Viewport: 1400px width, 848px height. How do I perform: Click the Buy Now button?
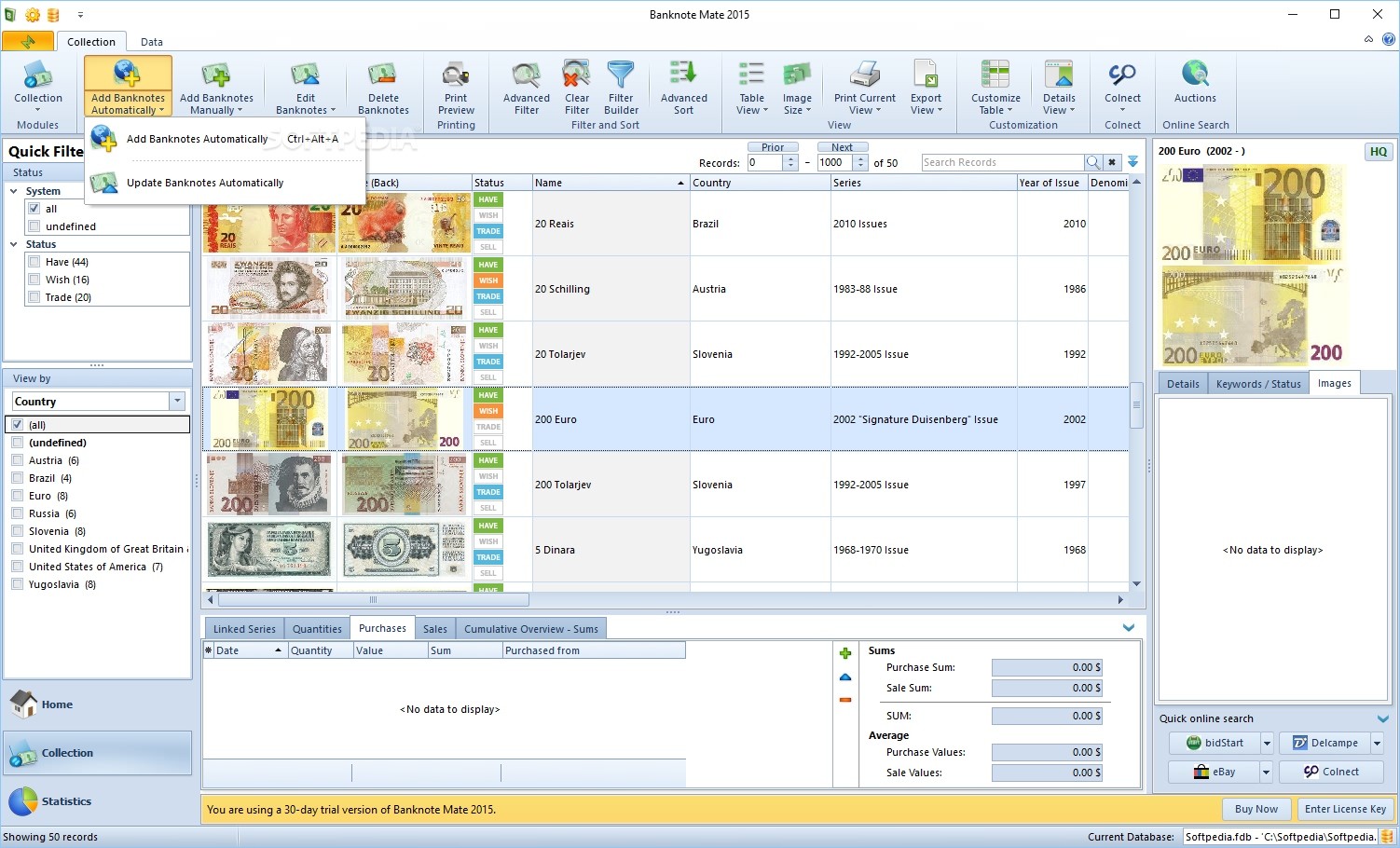[1256, 809]
